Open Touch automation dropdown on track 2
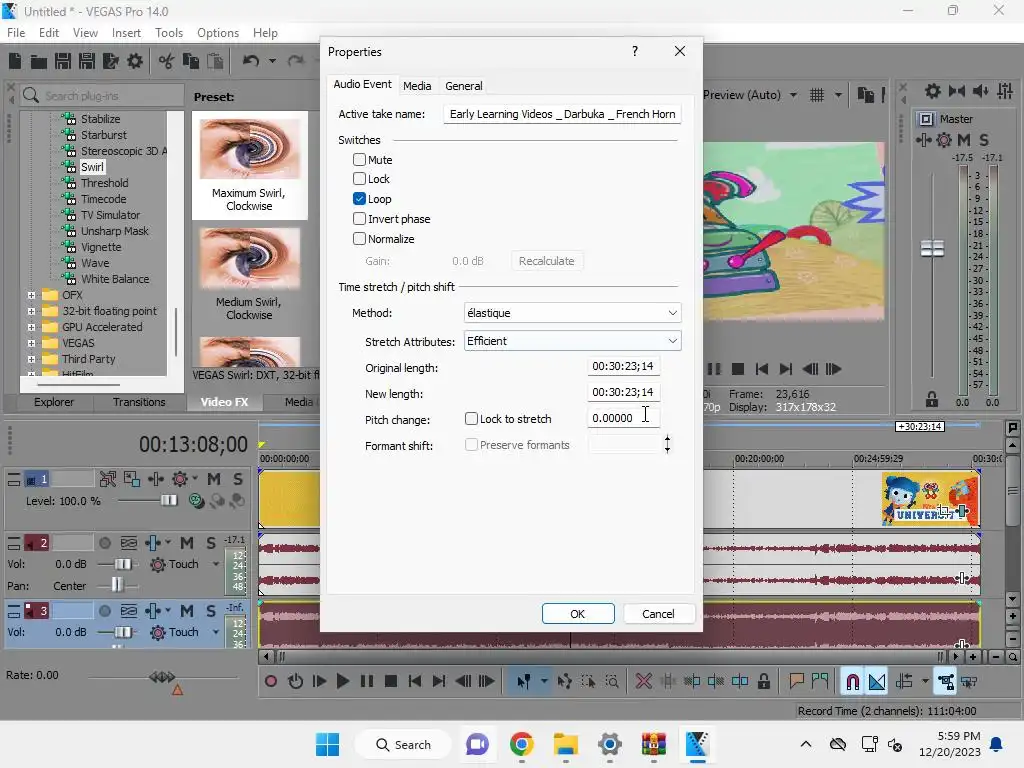Screen dimensions: 1024x768 click(216, 564)
